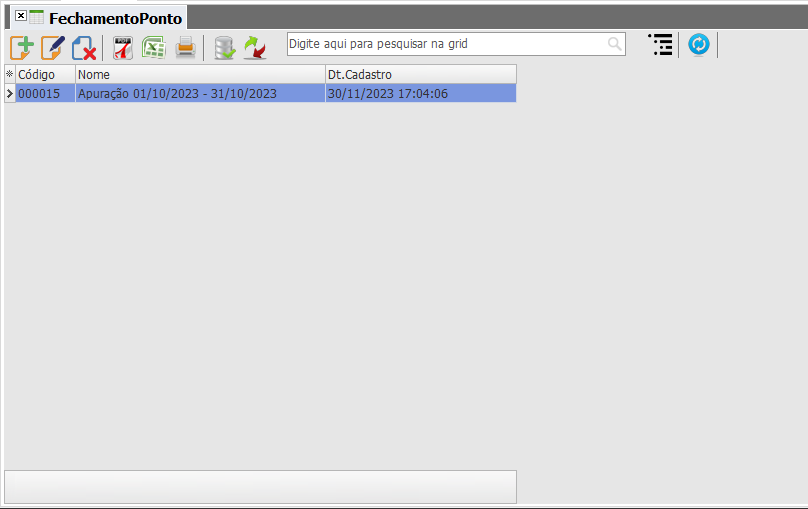Click the delete record icon
Screen dimensions: 808x509
pos(84,48)
